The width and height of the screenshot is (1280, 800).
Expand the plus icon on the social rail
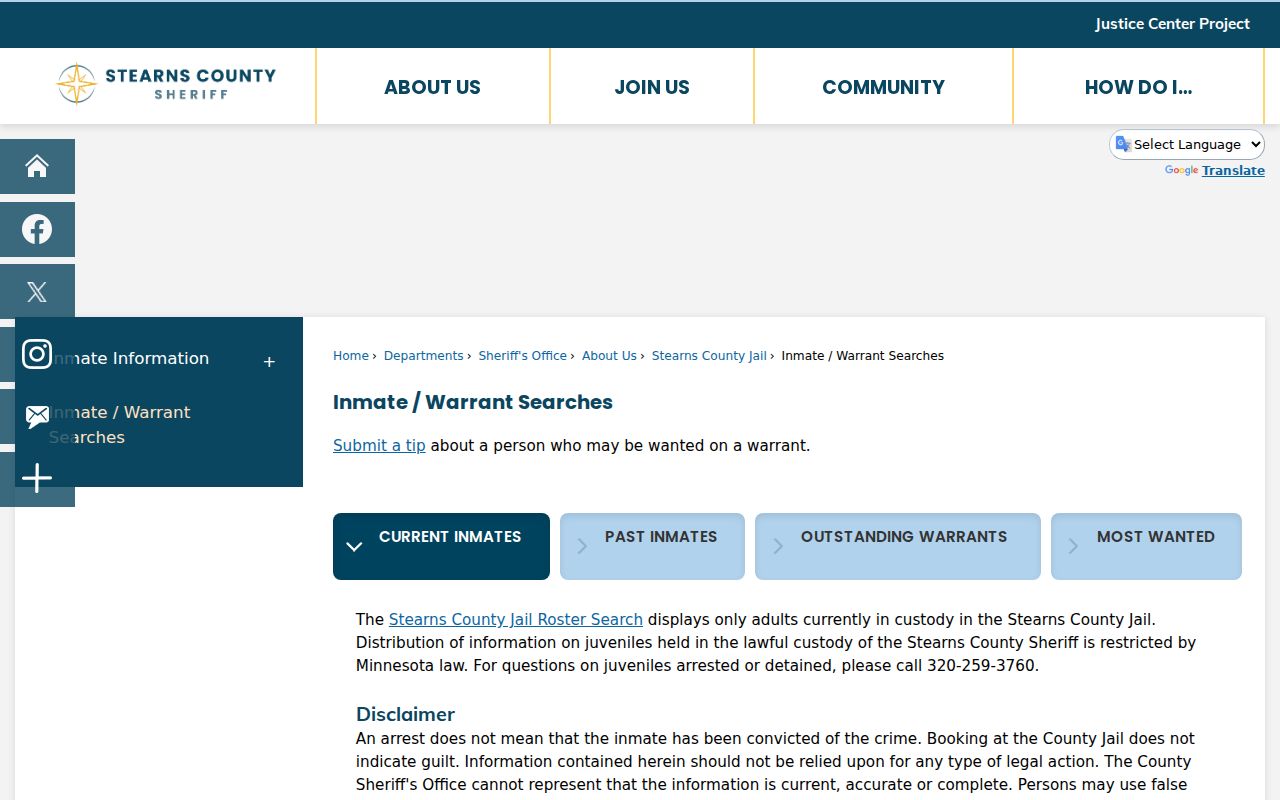[x=37, y=478]
